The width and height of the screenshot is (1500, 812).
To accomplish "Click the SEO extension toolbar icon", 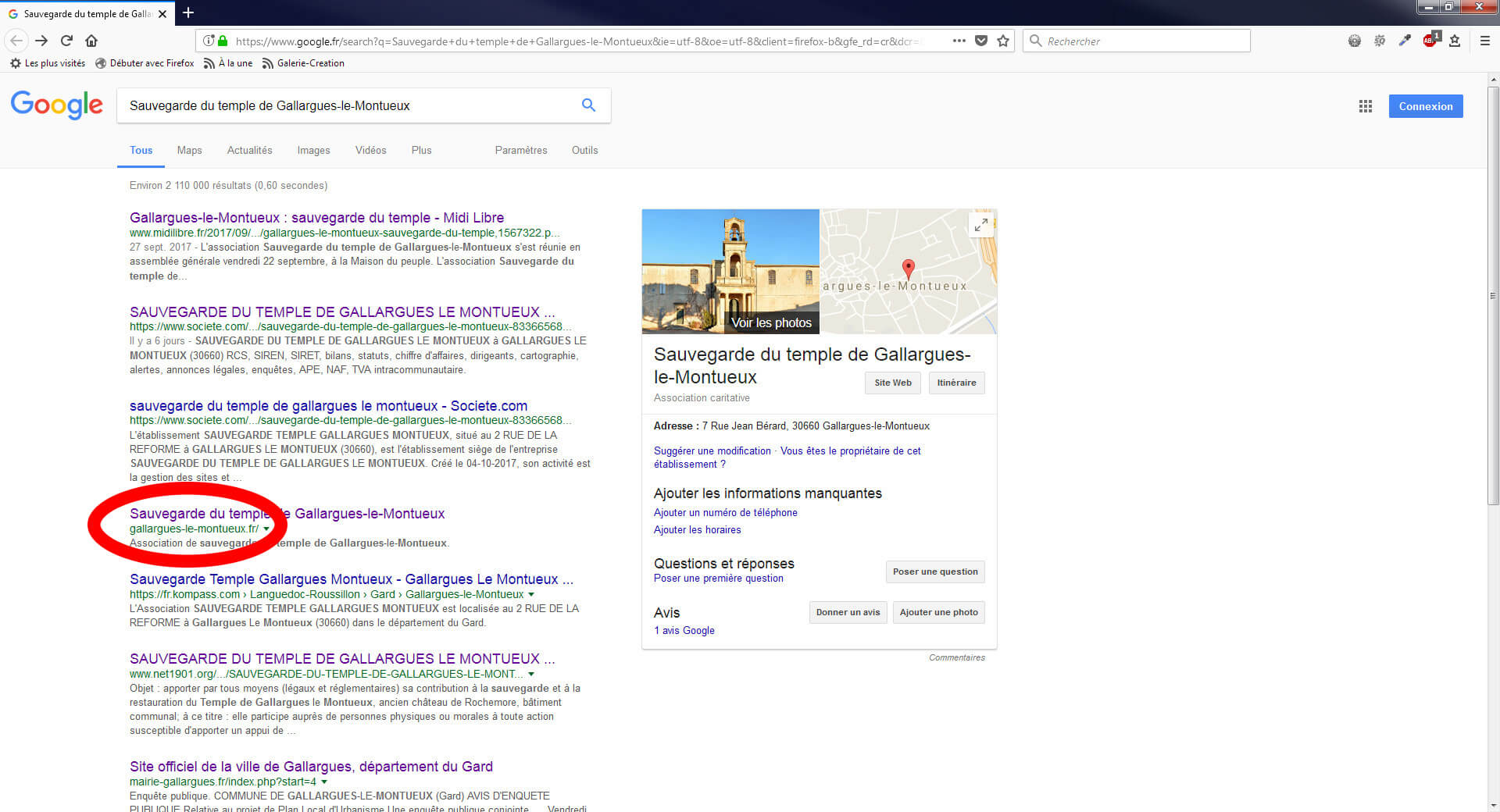I will [1380, 41].
